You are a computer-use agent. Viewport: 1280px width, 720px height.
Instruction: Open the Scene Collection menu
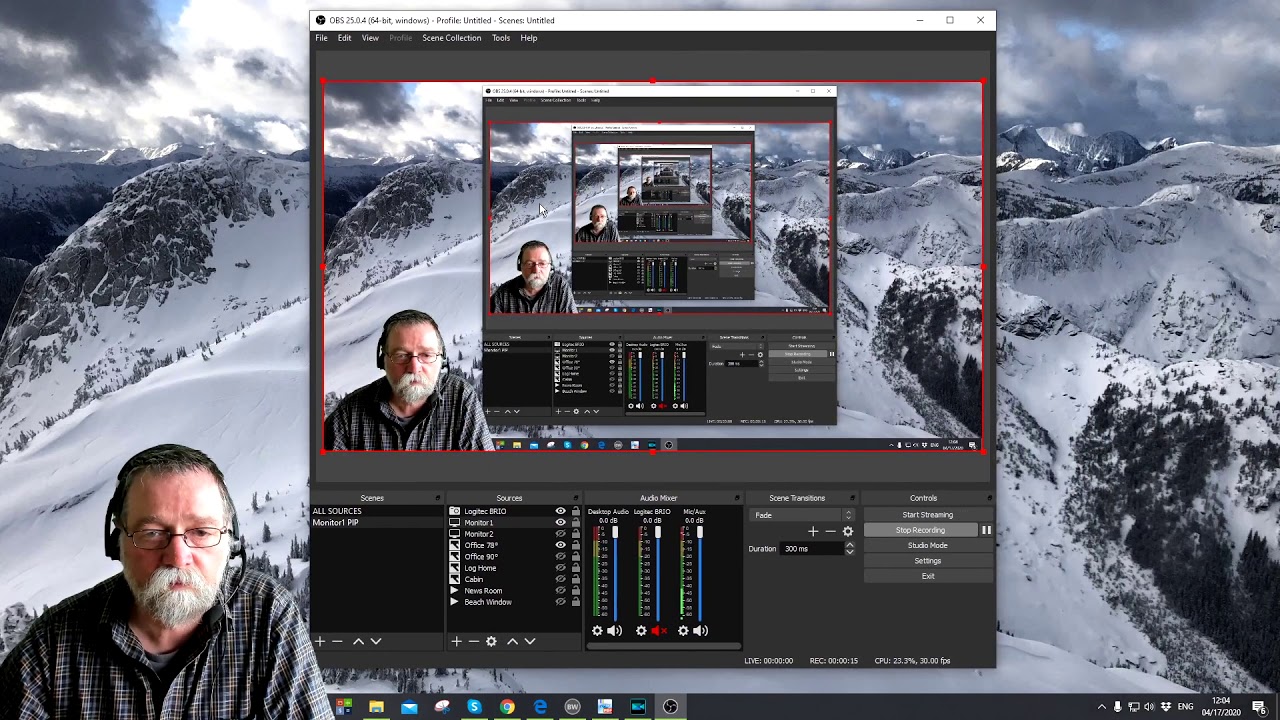451,38
